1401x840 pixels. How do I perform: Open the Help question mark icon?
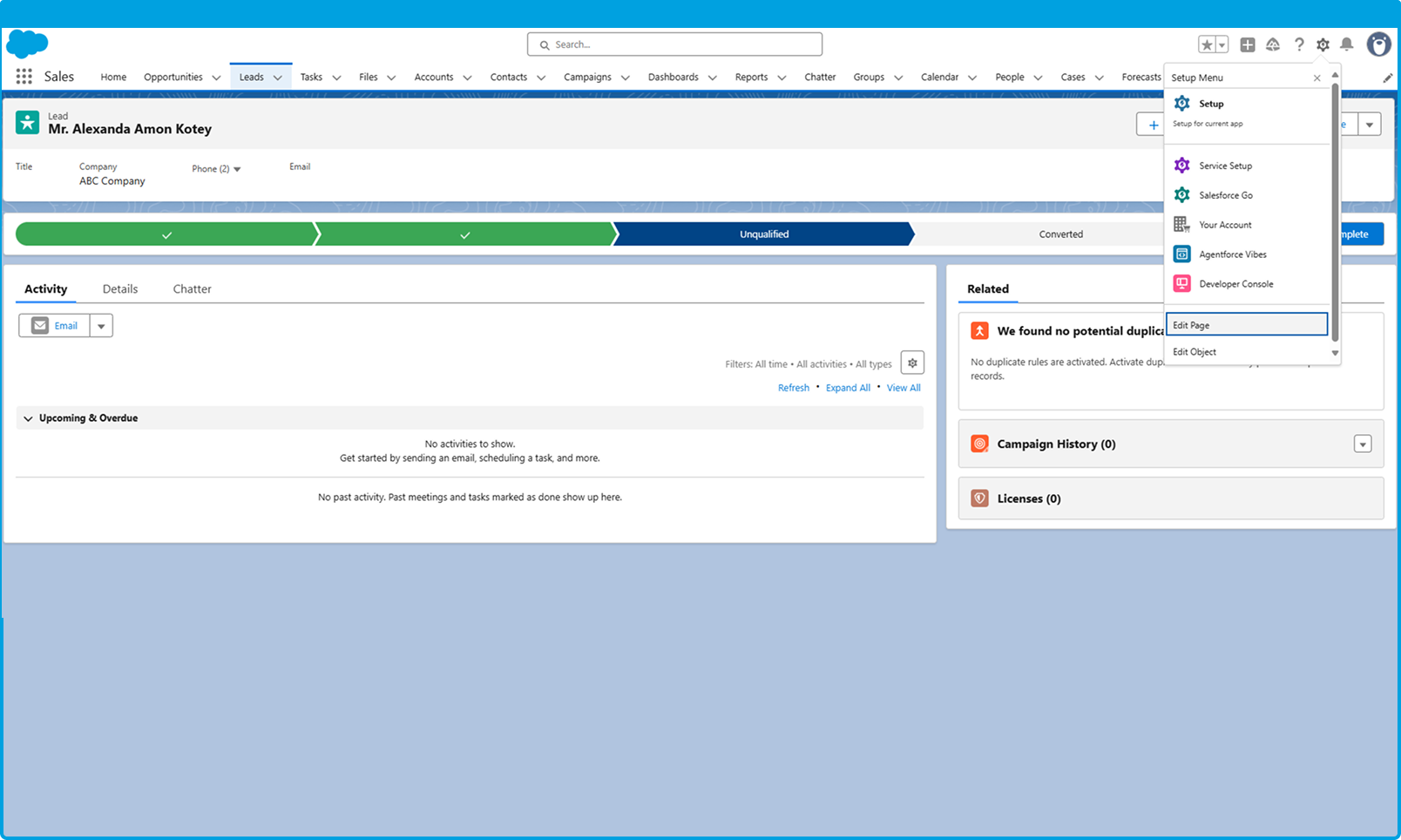coord(1298,44)
